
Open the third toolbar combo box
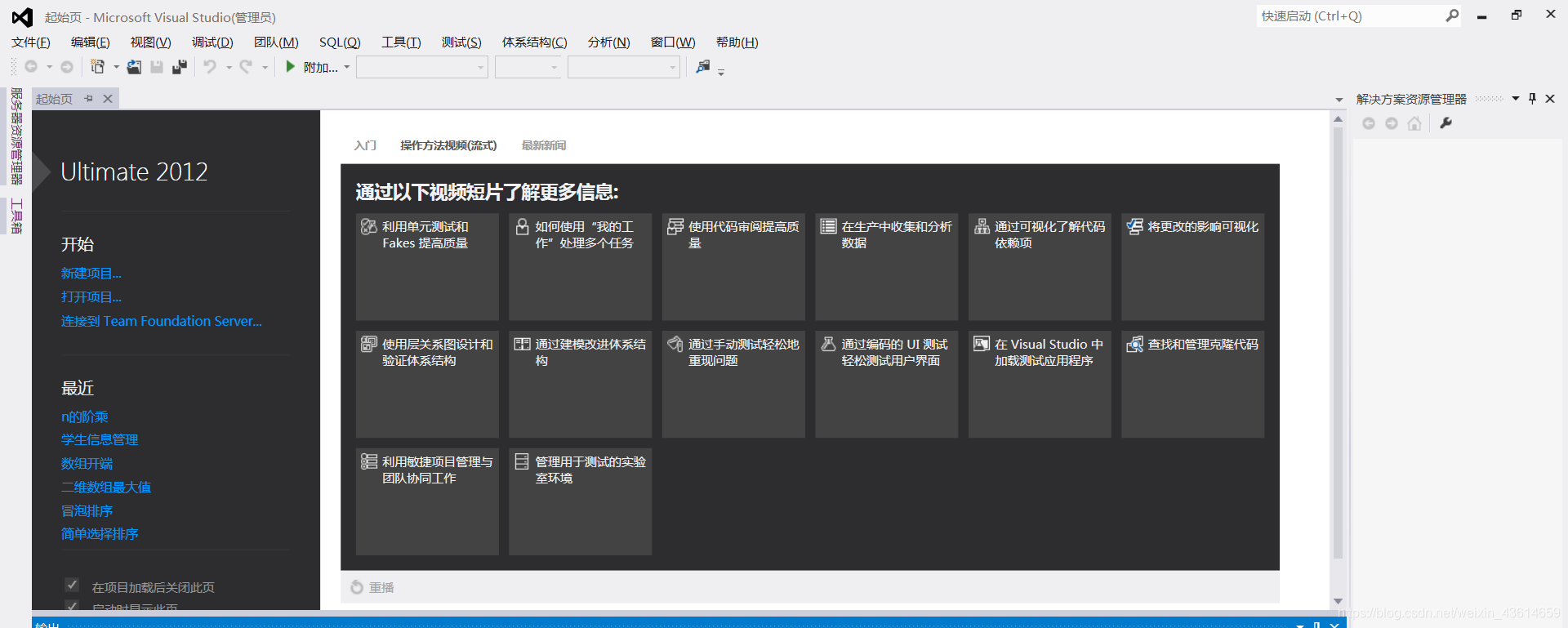(x=624, y=67)
